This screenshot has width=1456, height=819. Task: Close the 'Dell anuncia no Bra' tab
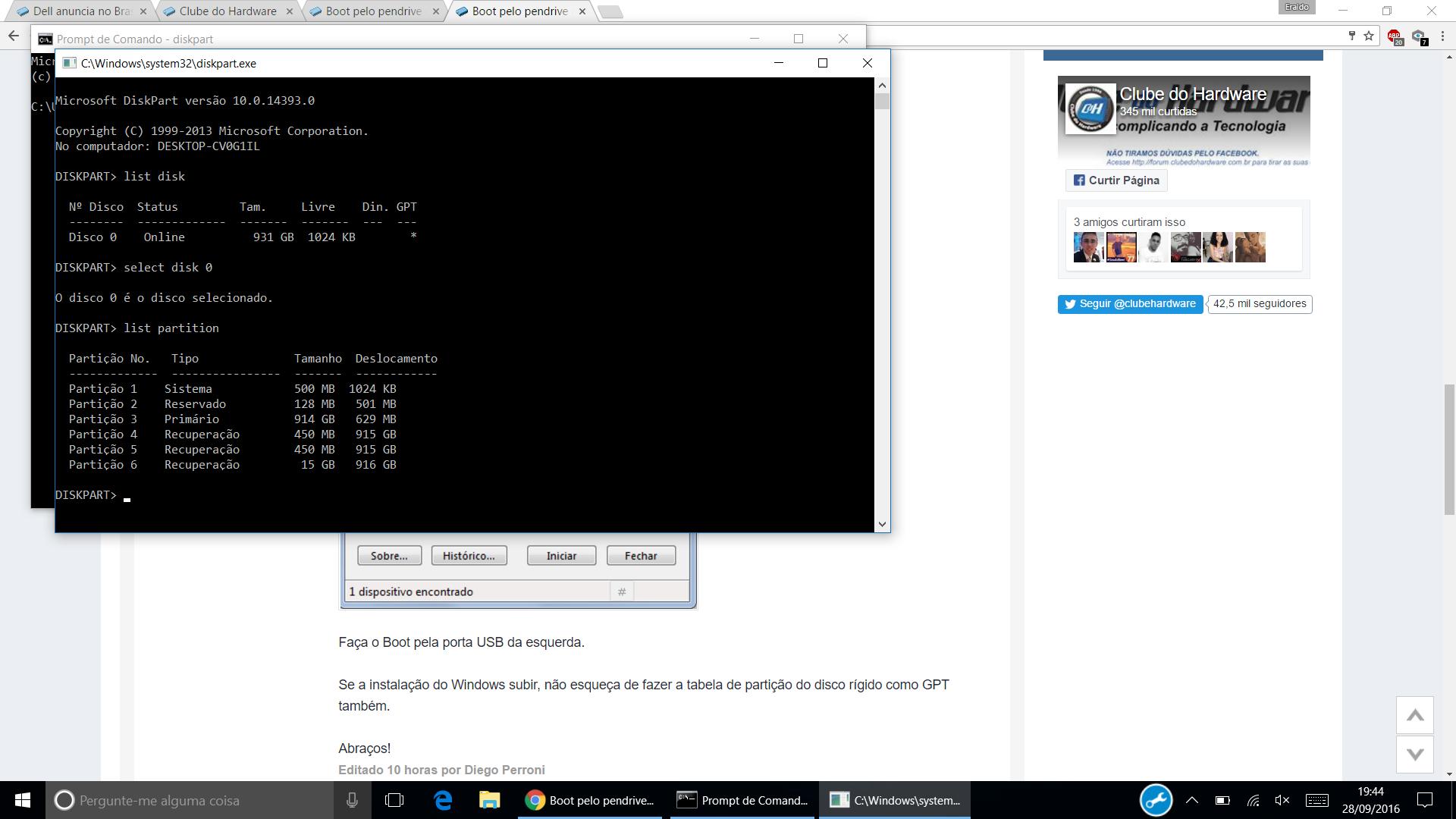point(143,11)
